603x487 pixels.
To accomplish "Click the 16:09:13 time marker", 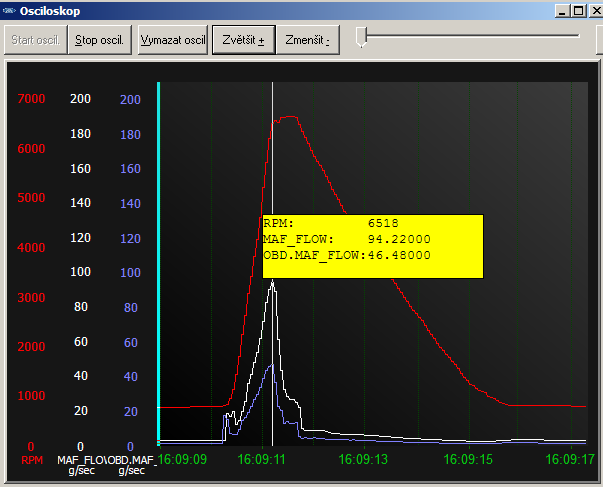I will point(363,460).
